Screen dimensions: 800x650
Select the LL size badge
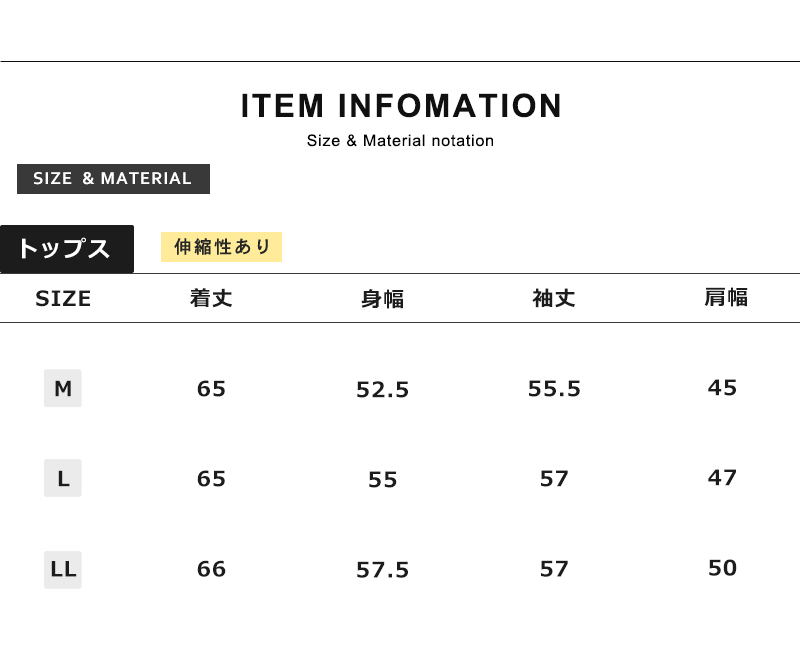click(63, 569)
